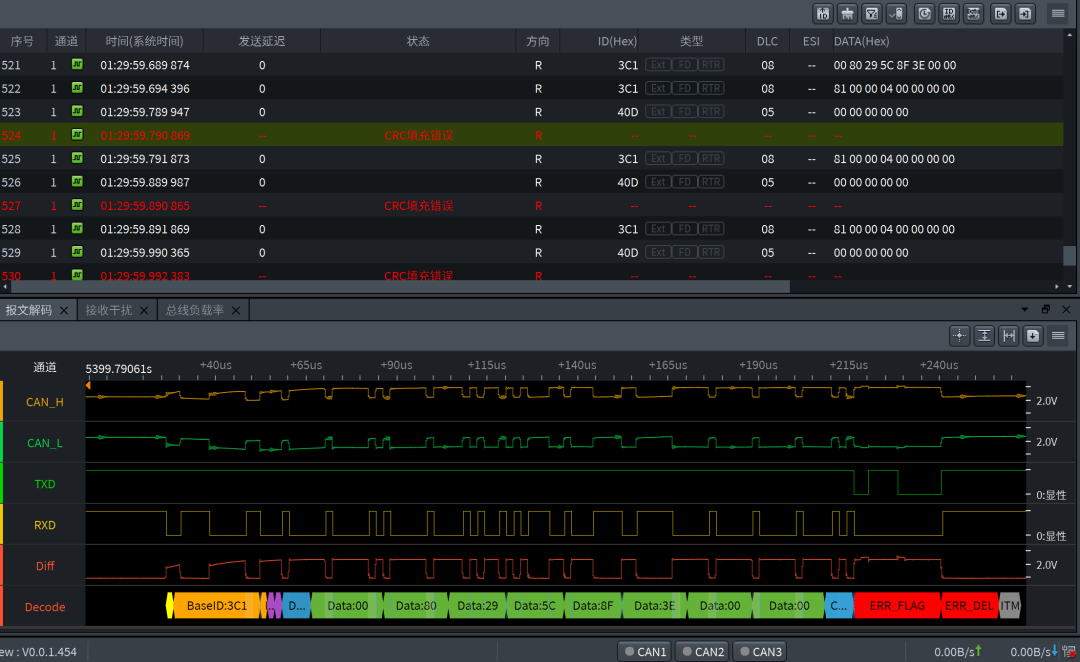Image resolution: width=1080 pixels, height=662 pixels.
Task: Switch to the 总线负载率 tab
Action: click(x=195, y=310)
